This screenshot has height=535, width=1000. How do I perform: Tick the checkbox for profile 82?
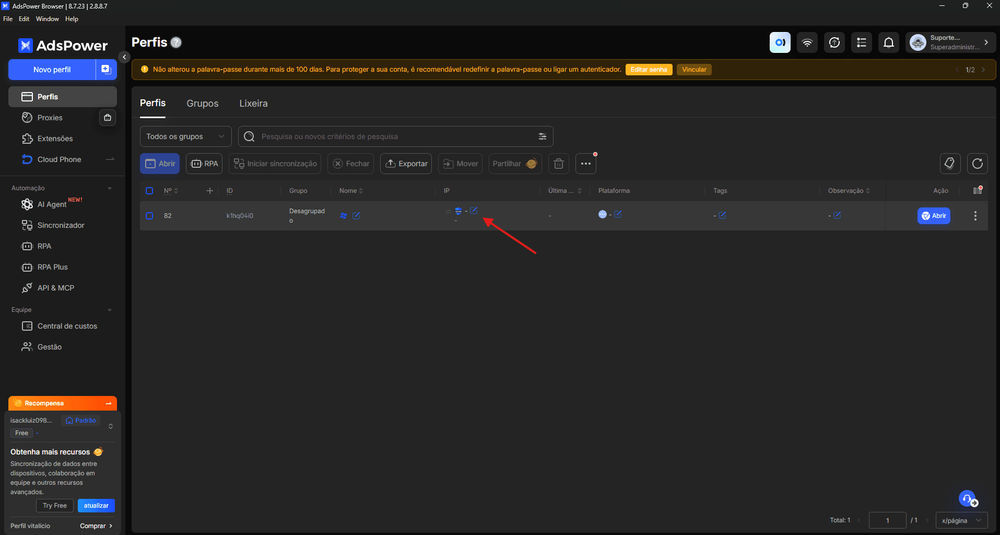coord(149,216)
